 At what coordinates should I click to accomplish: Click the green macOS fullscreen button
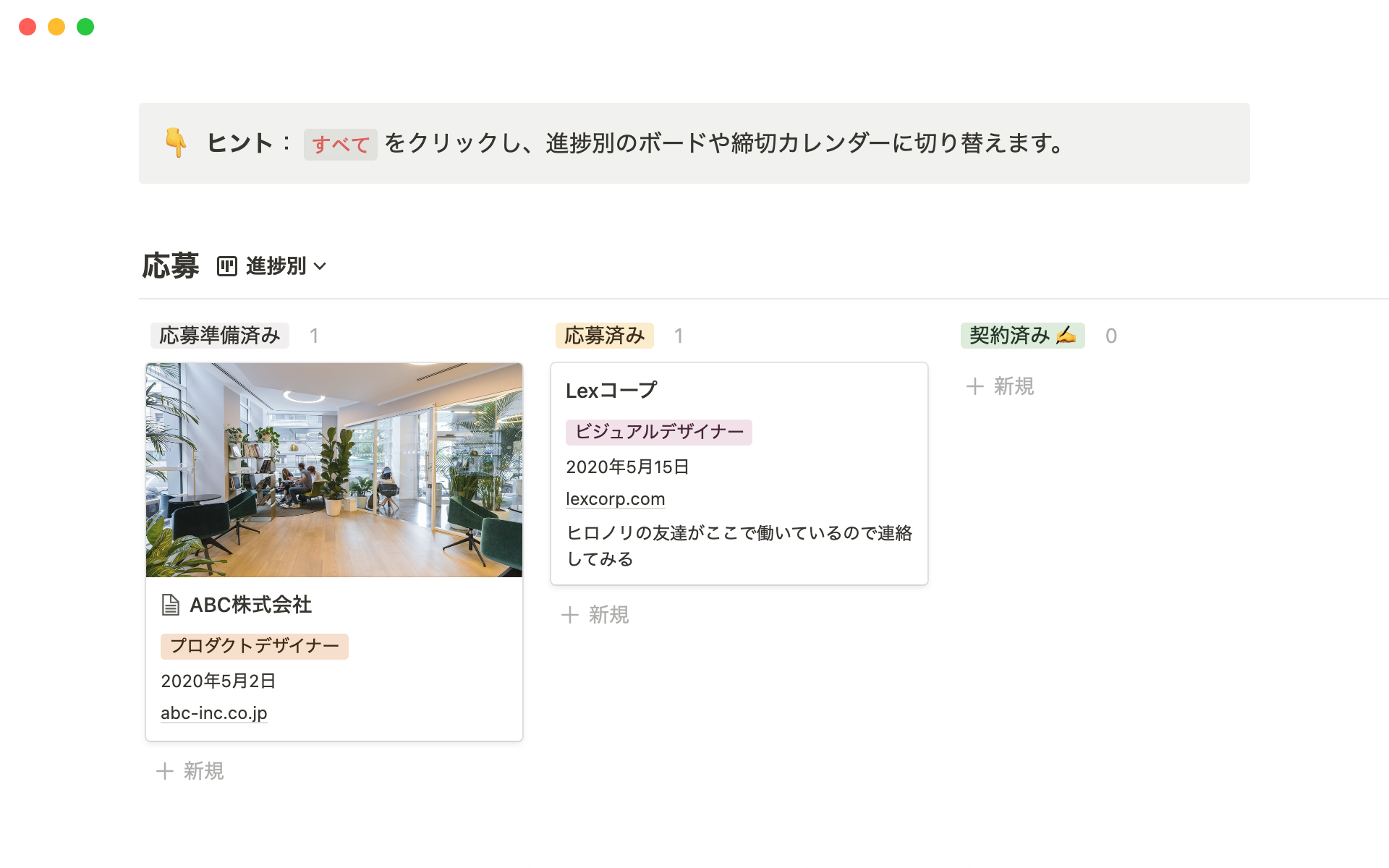85,27
